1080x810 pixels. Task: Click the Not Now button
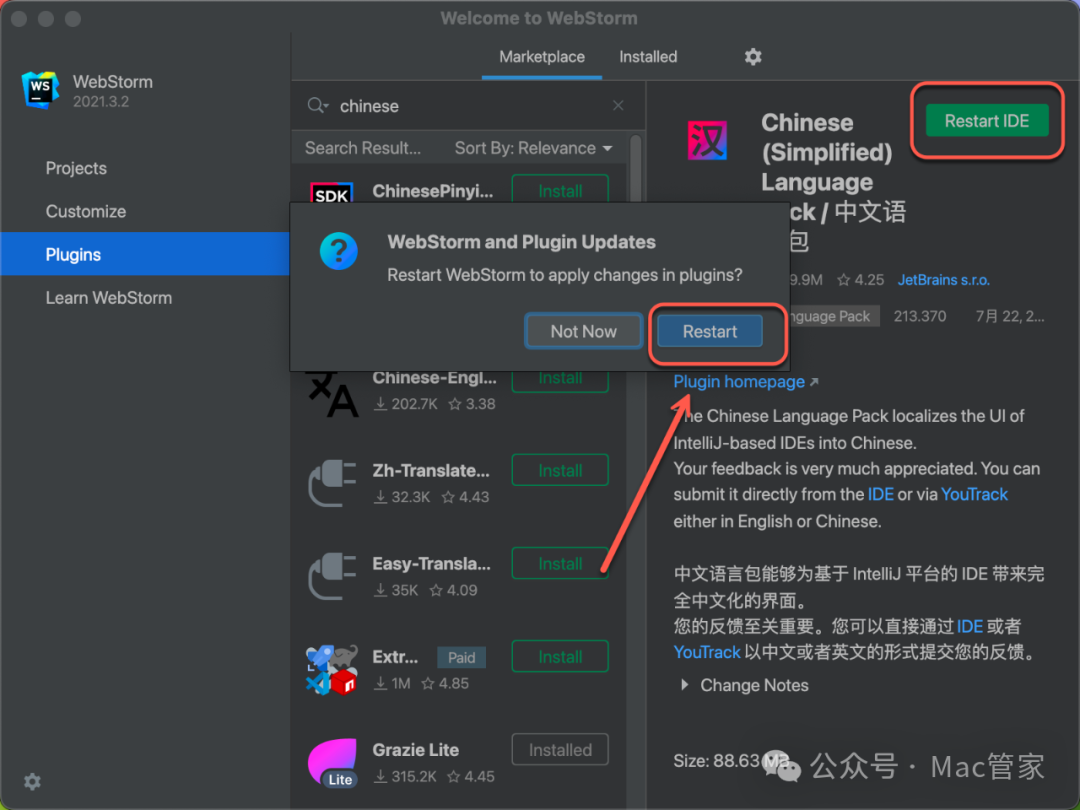click(x=583, y=332)
